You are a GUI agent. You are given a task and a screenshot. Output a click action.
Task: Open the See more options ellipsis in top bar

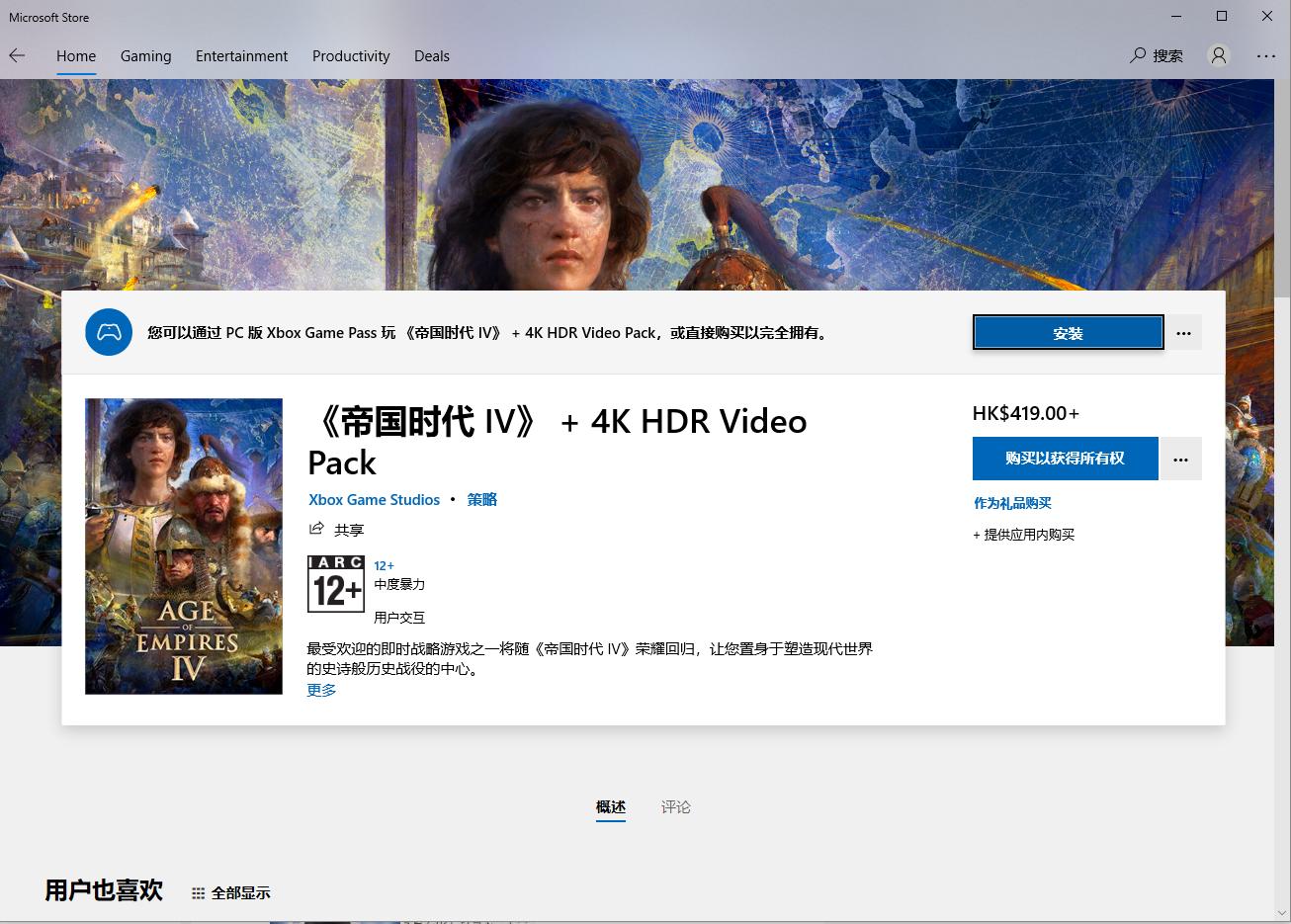[1266, 56]
